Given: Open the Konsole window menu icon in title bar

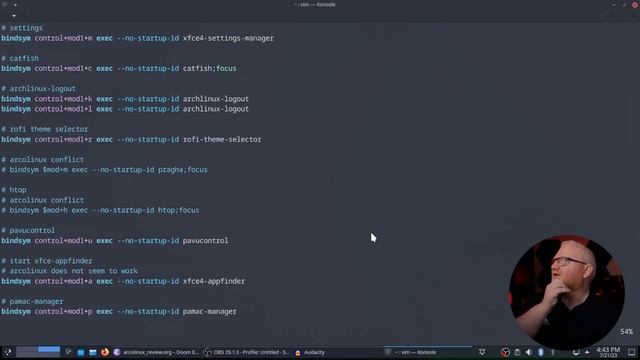Looking at the screenshot, I should [4, 4].
